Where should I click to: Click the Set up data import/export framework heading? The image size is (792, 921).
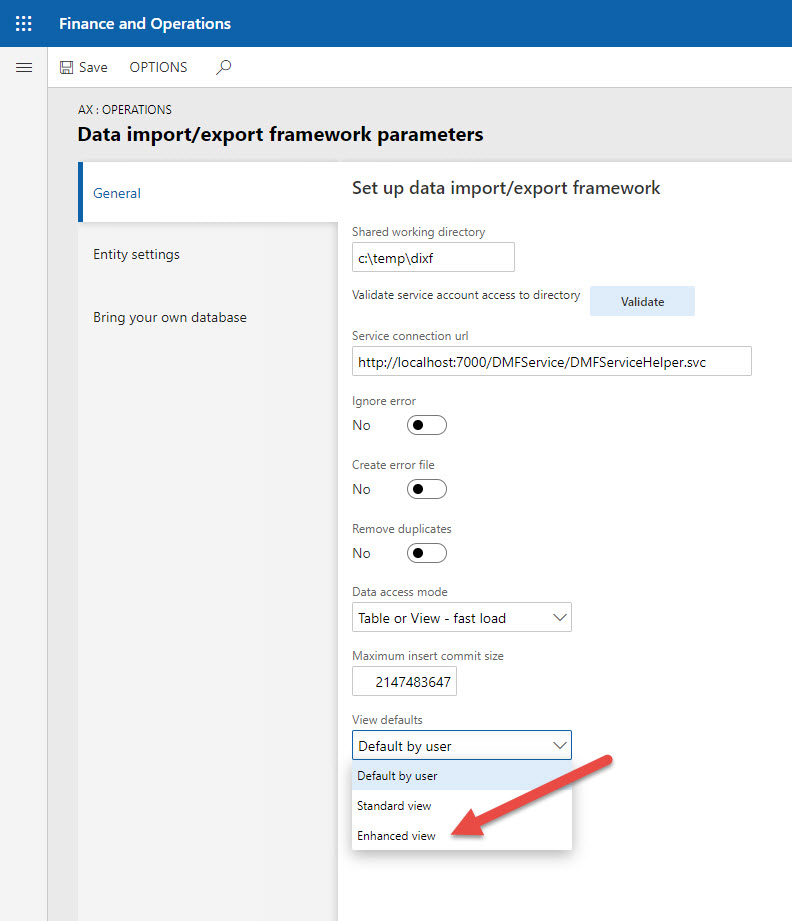tap(506, 188)
